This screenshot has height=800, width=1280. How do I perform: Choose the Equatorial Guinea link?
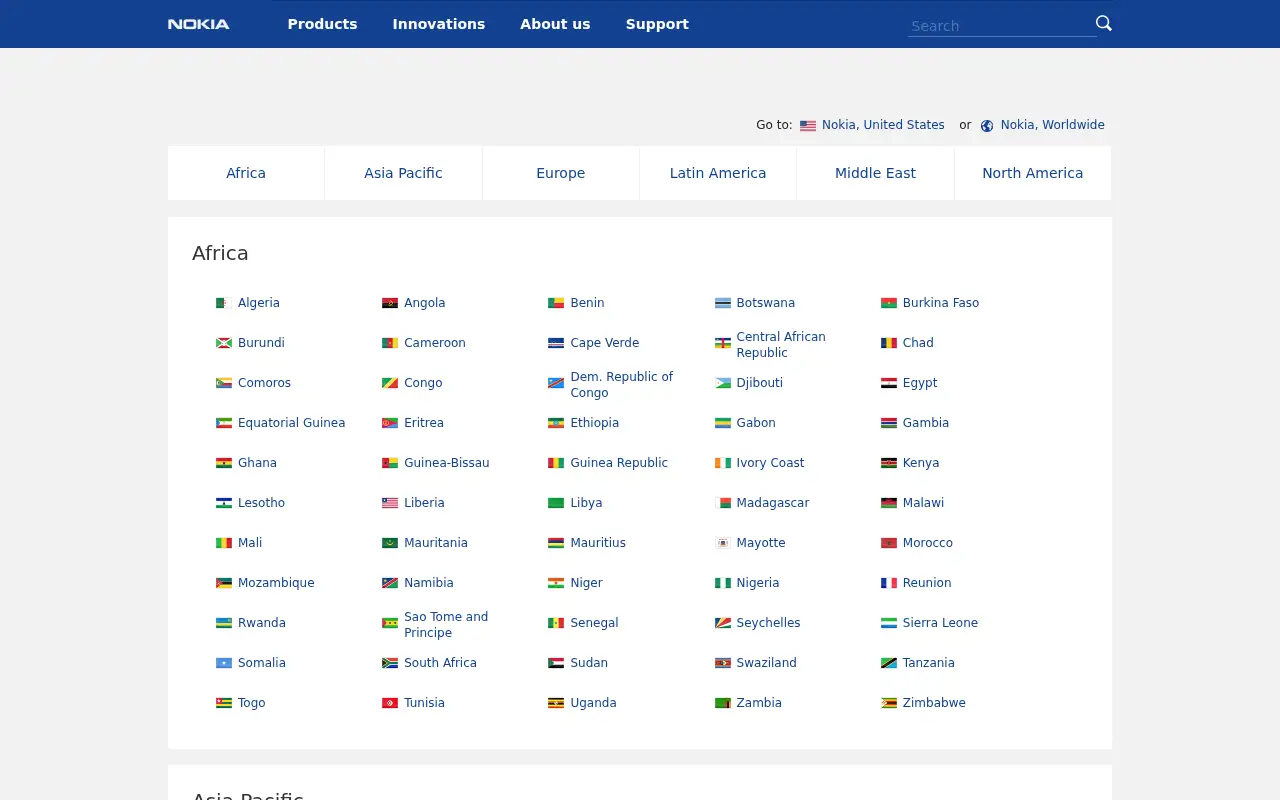[291, 423]
